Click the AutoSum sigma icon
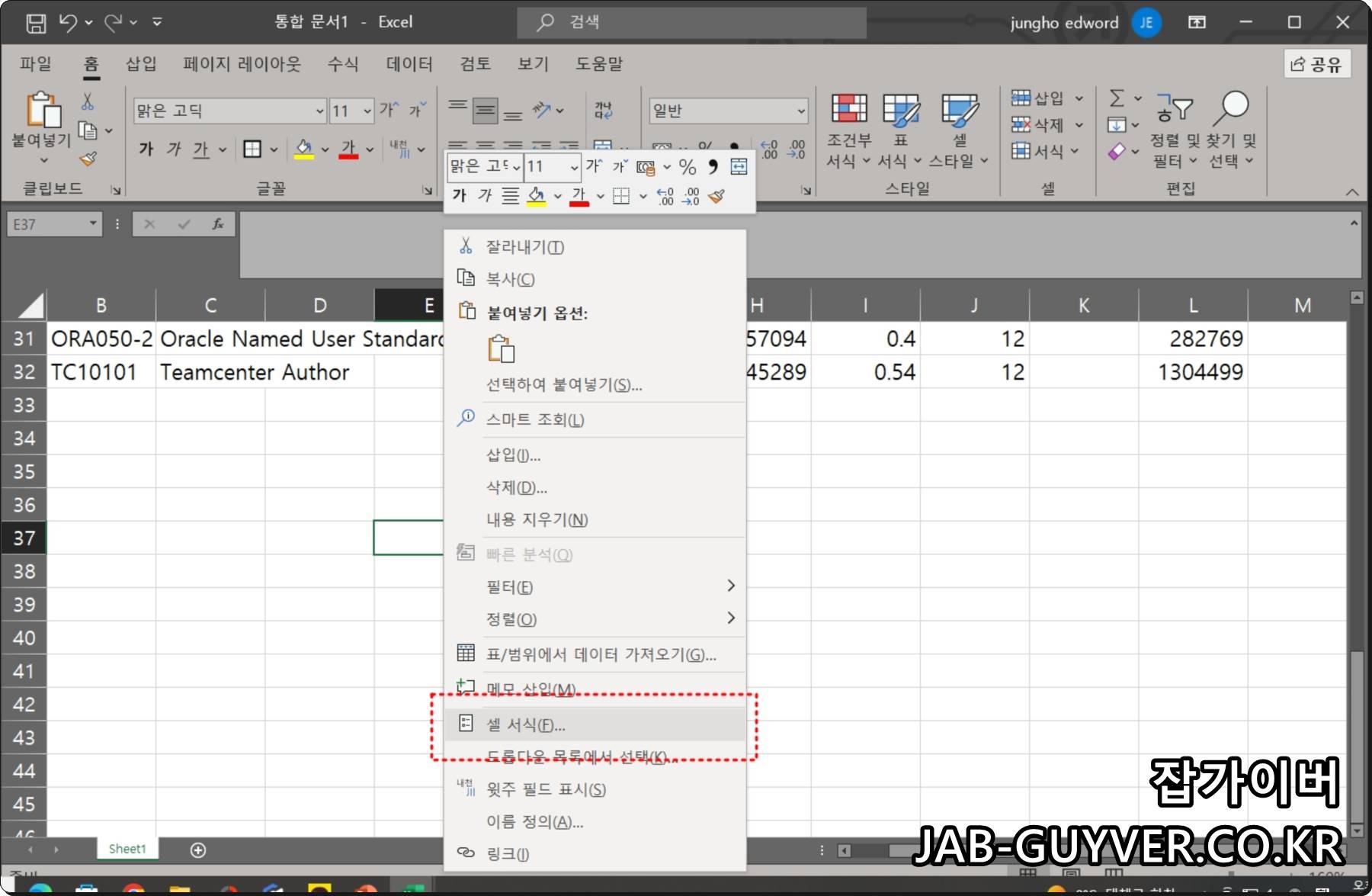This screenshot has height=896, width=1372. coord(1117,98)
